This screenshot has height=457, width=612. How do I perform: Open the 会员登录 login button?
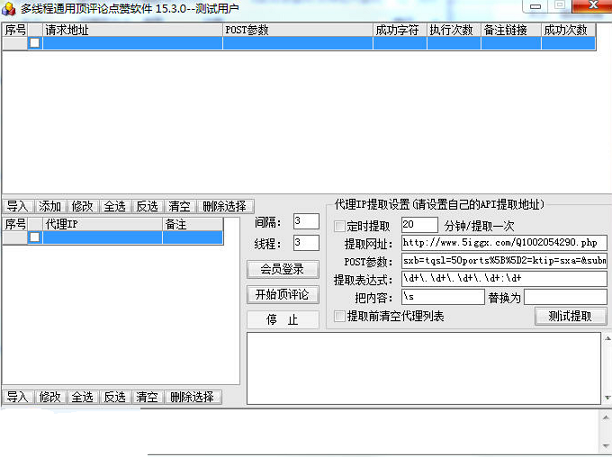(x=283, y=269)
